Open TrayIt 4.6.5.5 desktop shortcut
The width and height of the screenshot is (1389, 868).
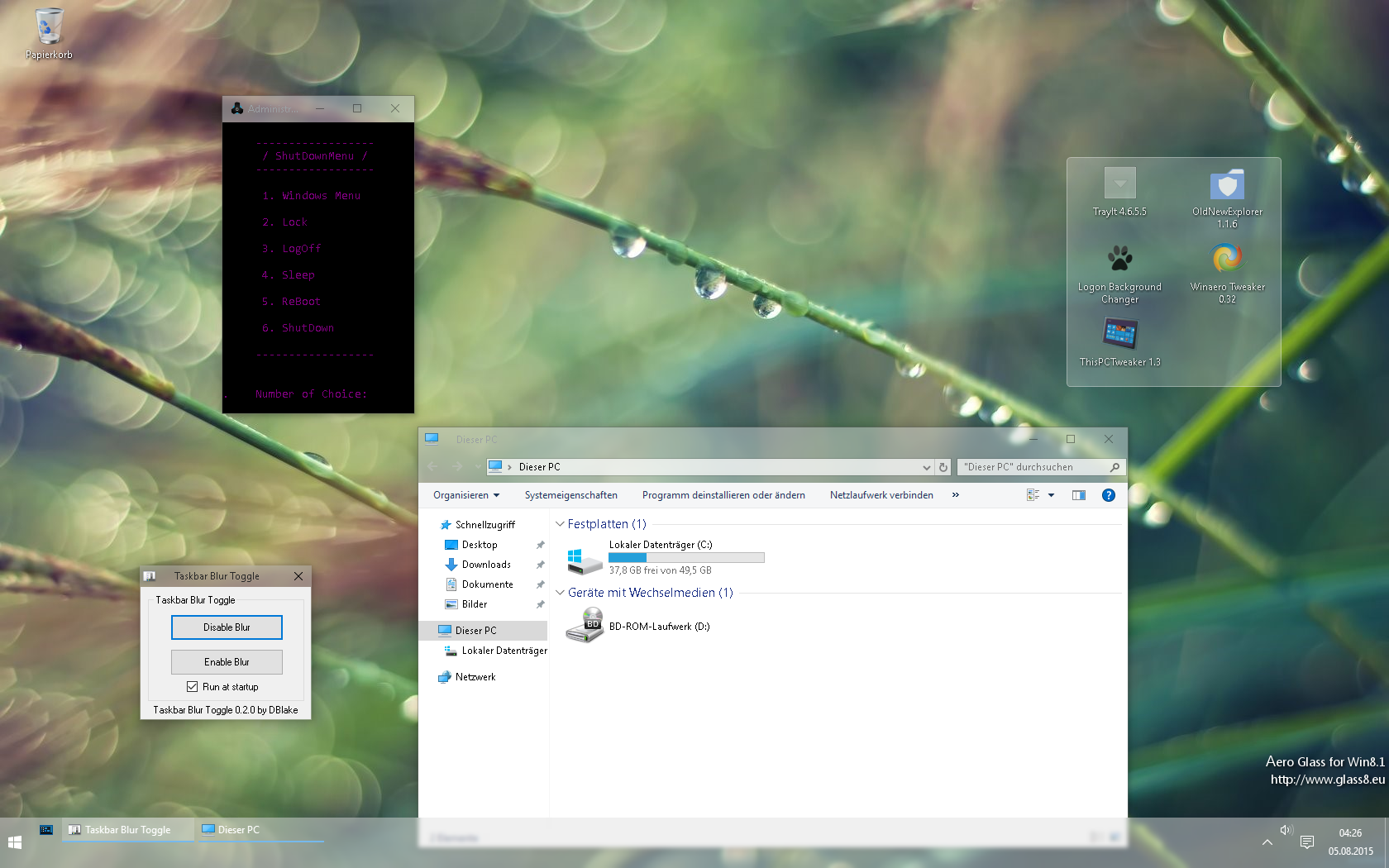pyautogui.click(x=1119, y=192)
